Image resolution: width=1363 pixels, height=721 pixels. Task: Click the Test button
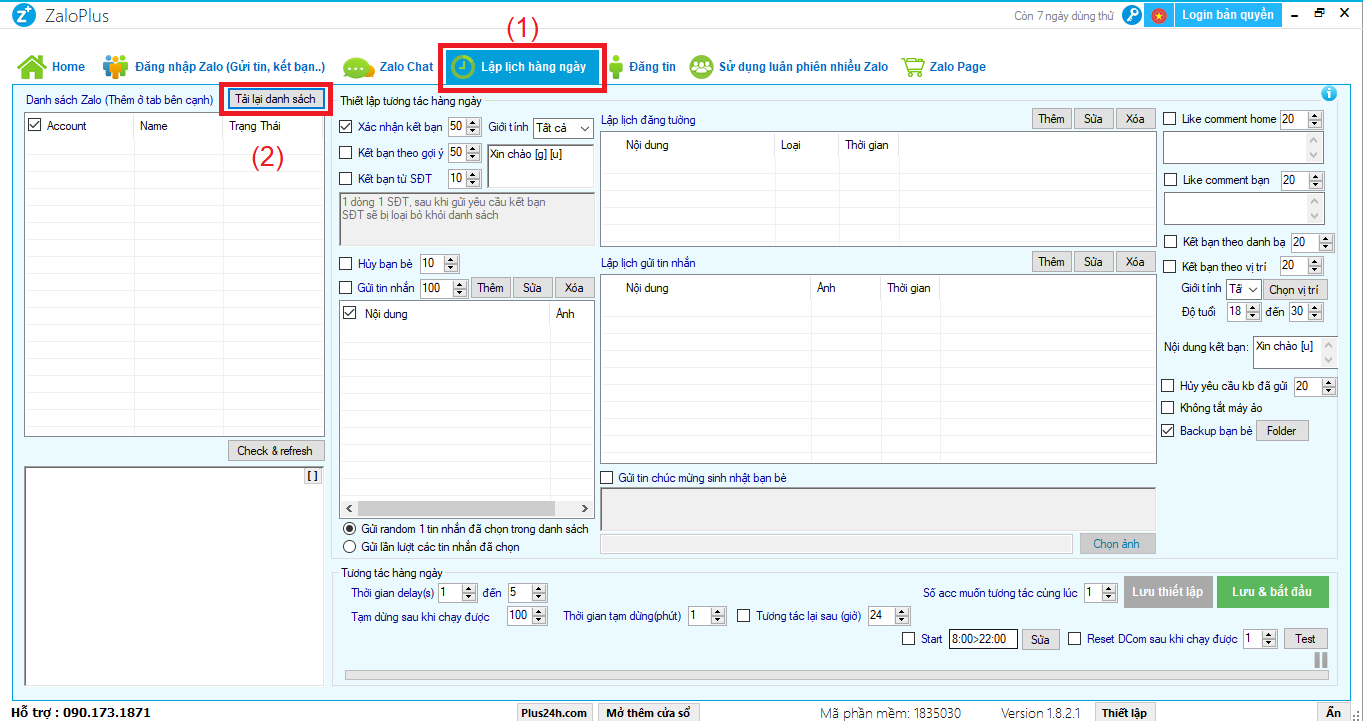click(1305, 639)
